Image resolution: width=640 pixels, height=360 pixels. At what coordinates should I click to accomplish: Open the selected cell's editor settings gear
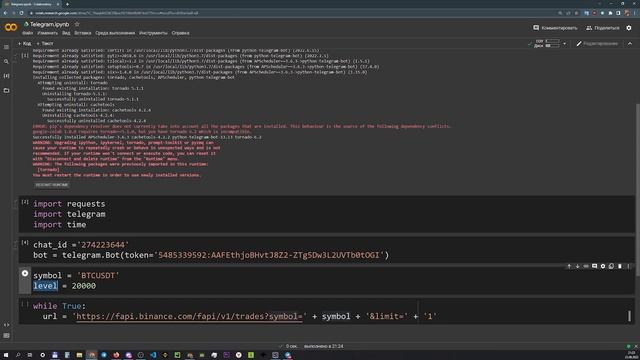(x=603, y=266)
